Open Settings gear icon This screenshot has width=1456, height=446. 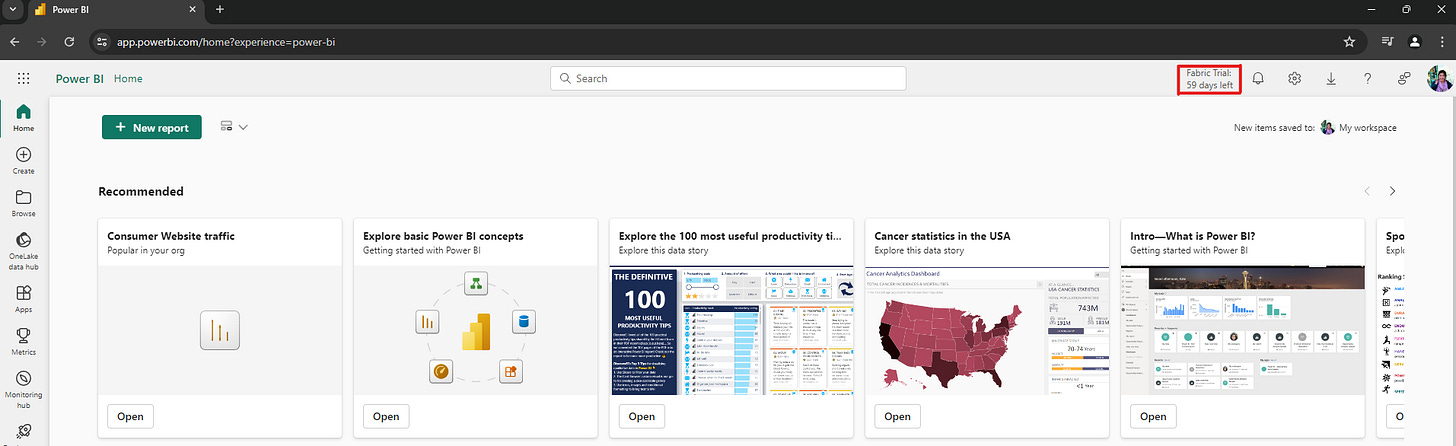1294,78
